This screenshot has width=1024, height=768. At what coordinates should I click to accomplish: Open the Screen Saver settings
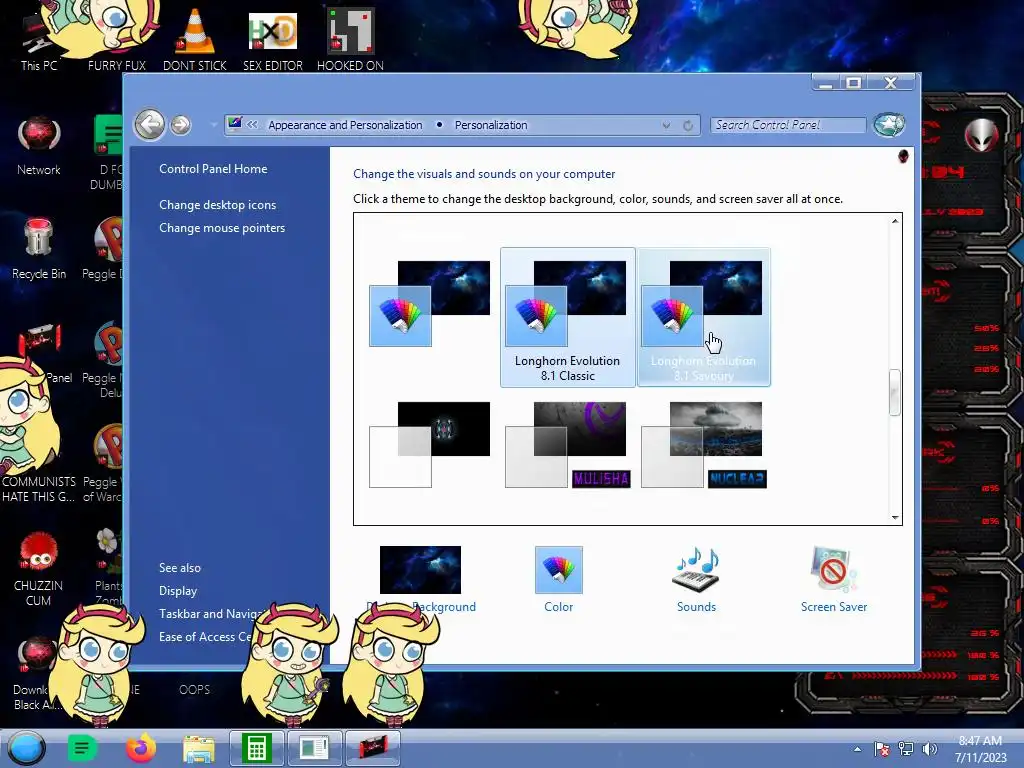click(x=834, y=579)
